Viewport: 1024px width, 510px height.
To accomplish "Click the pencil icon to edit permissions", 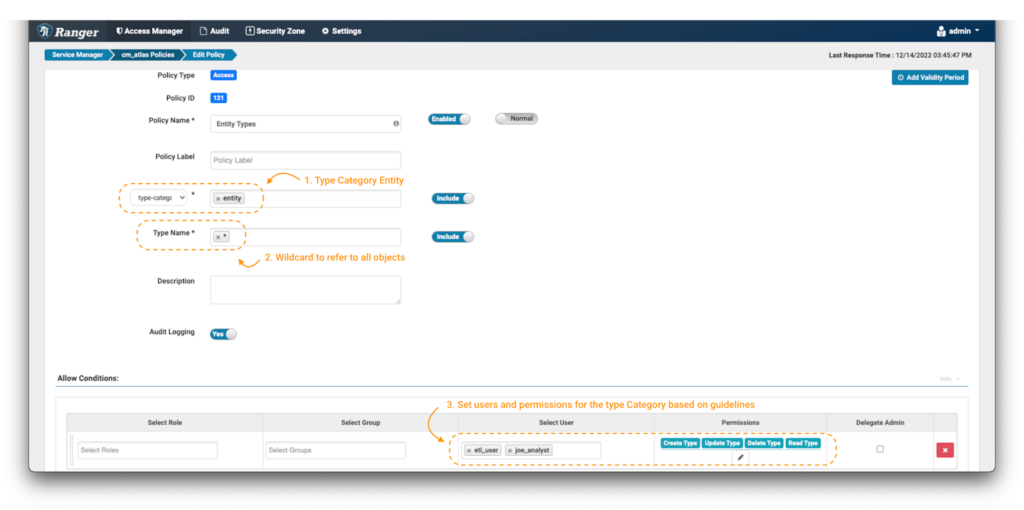I will coord(740,457).
